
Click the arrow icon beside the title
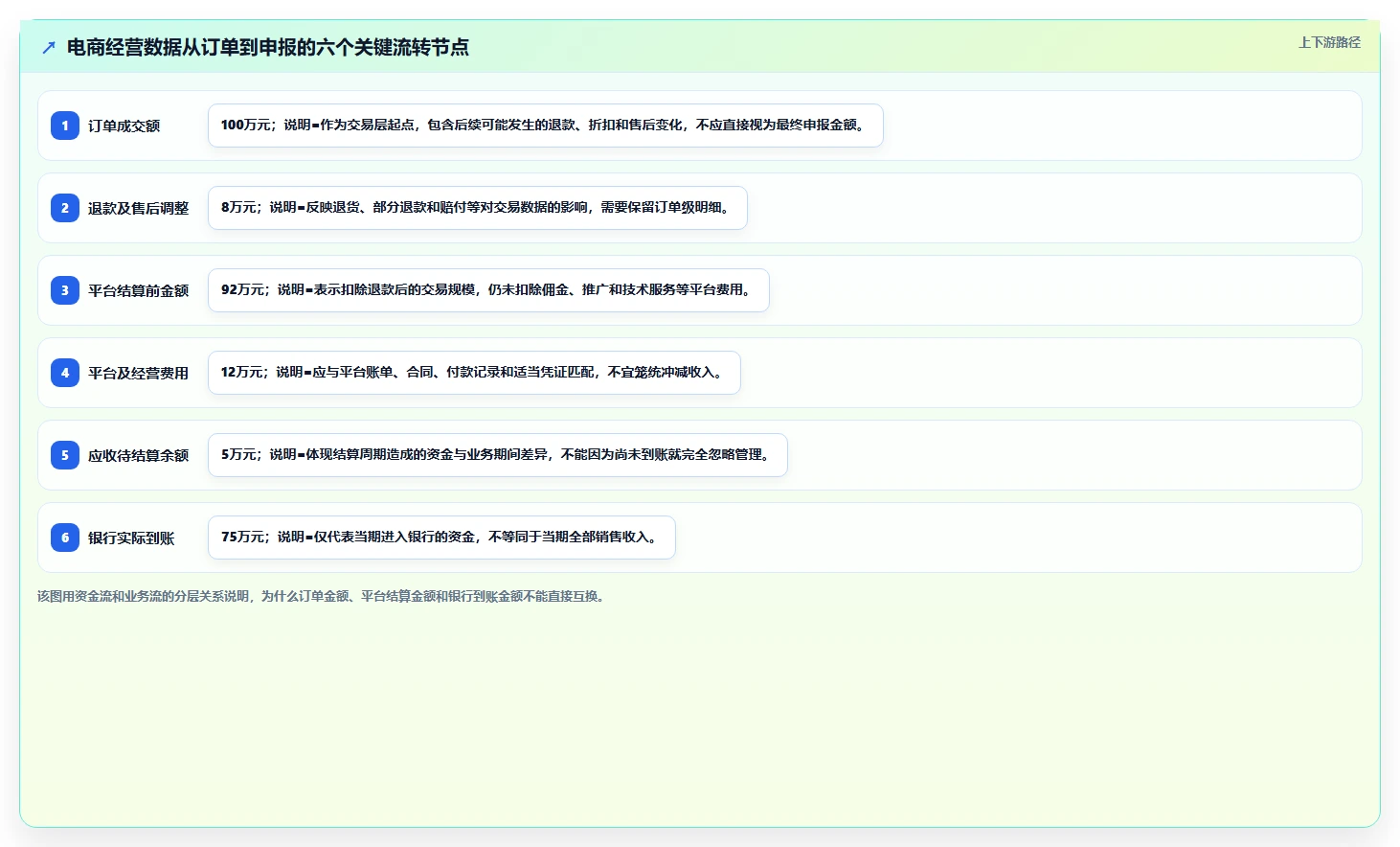coord(49,47)
